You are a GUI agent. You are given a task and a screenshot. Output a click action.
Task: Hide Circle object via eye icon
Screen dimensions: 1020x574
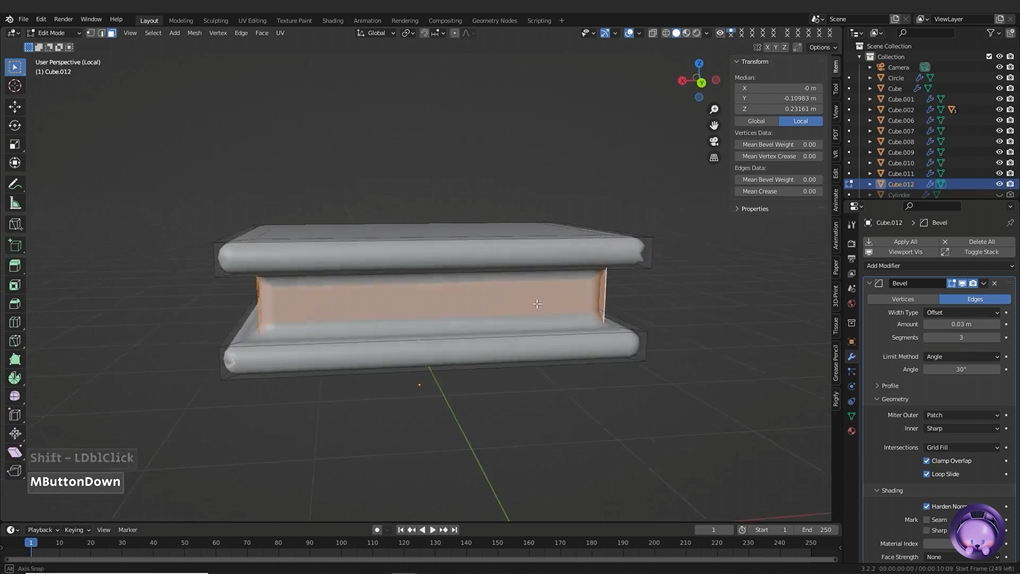click(x=999, y=78)
